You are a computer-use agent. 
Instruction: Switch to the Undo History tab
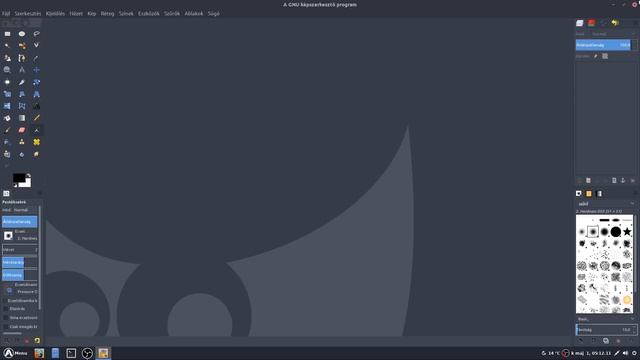pos(615,23)
